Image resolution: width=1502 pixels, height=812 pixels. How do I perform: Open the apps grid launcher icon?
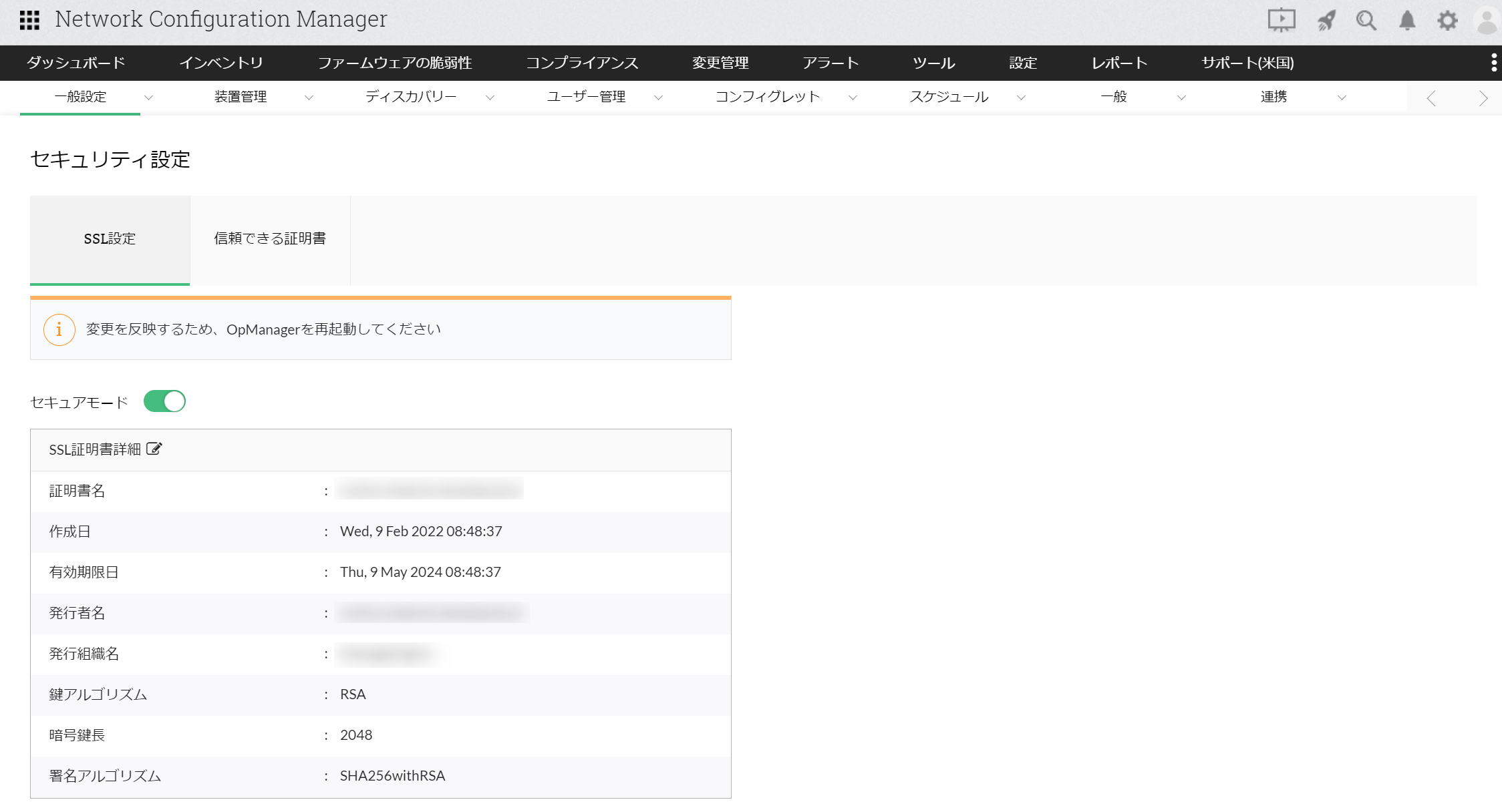click(x=29, y=20)
